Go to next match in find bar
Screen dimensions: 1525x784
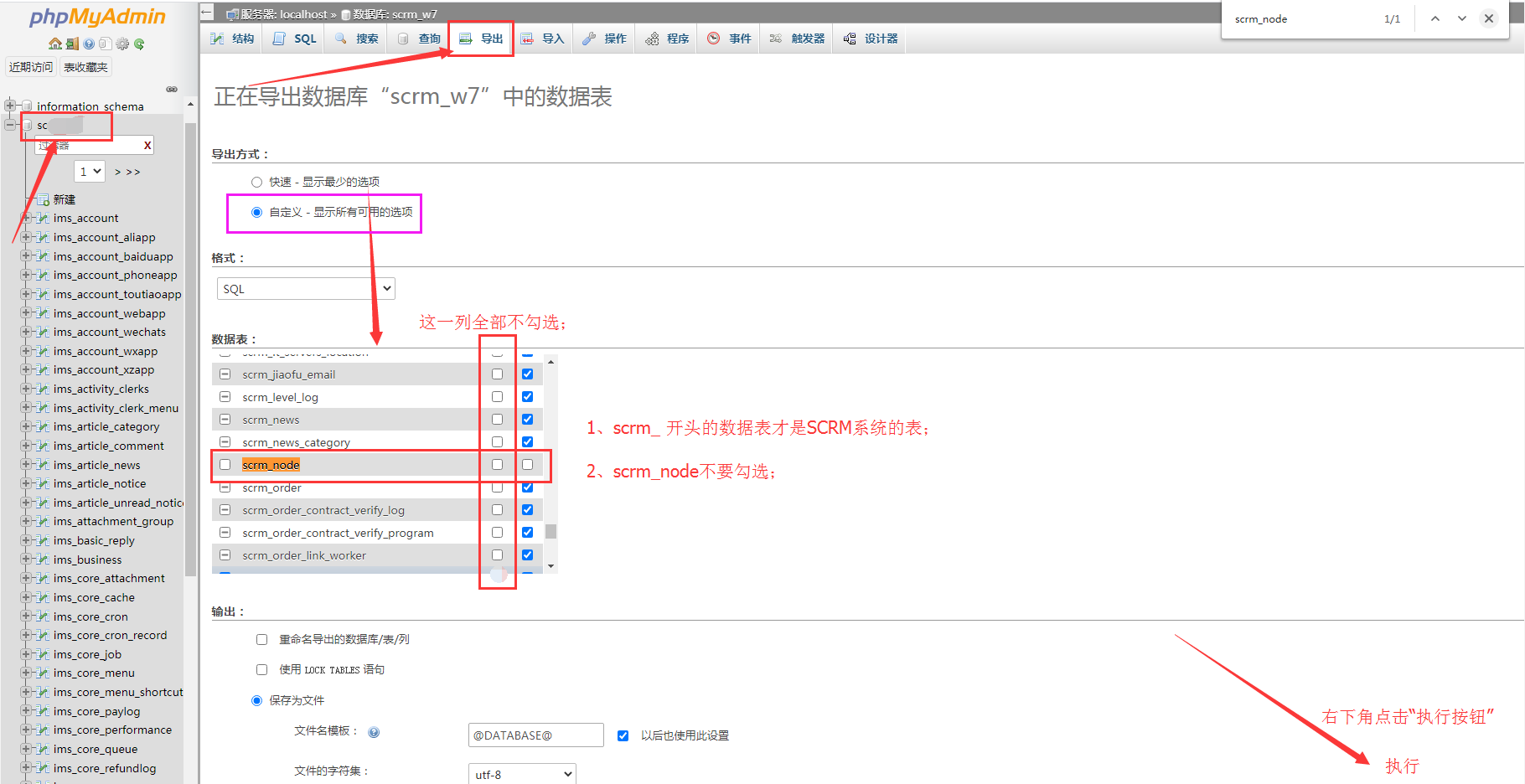point(1462,18)
